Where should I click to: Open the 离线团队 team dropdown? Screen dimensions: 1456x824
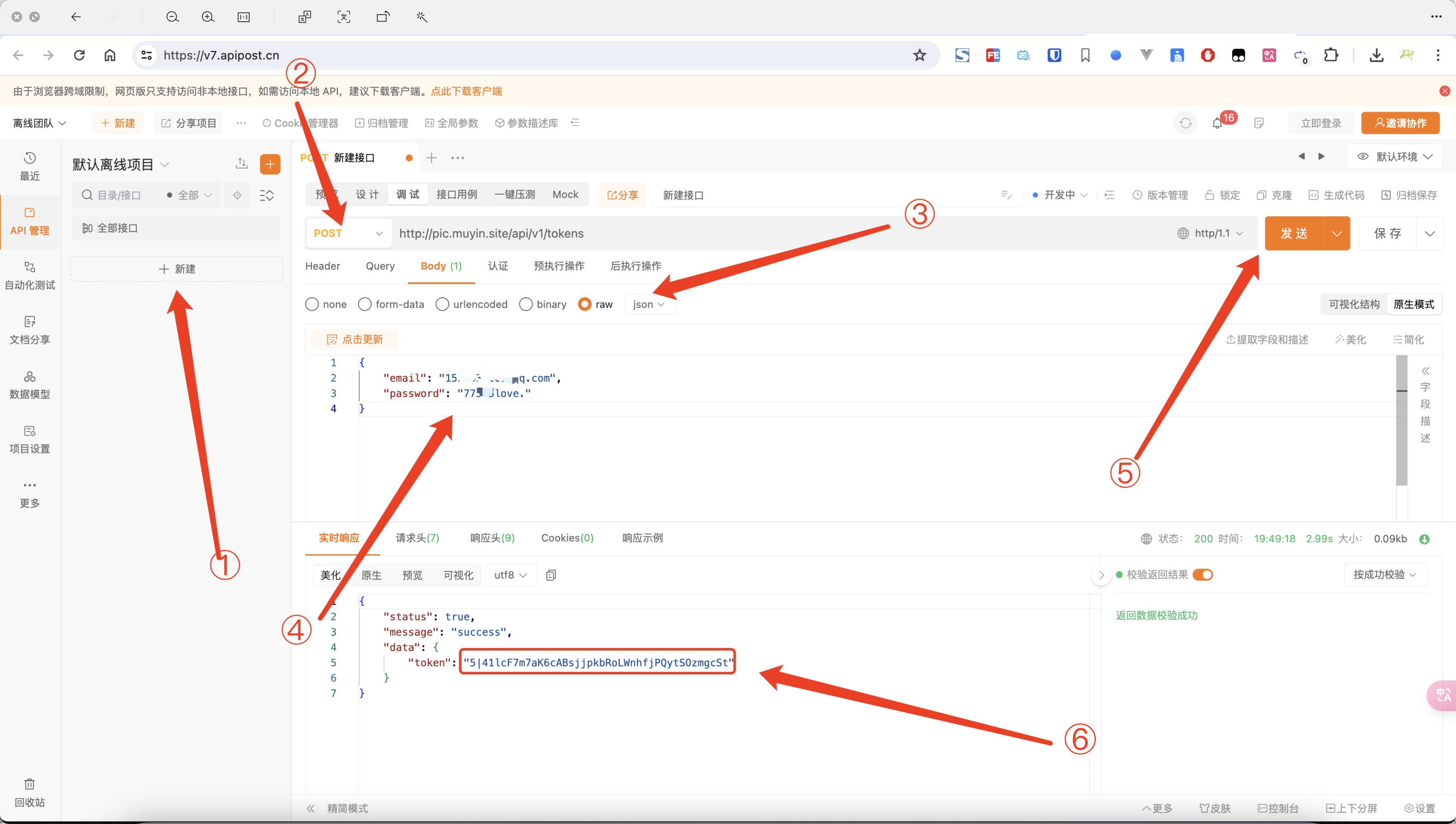point(39,123)
